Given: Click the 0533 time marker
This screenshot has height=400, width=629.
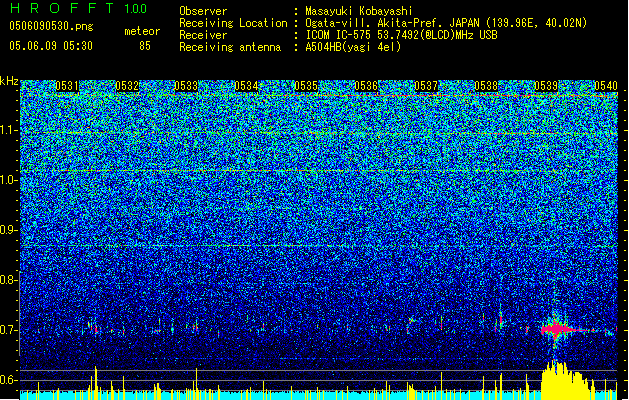Looking at the screenshot, I should pos(186,86).
